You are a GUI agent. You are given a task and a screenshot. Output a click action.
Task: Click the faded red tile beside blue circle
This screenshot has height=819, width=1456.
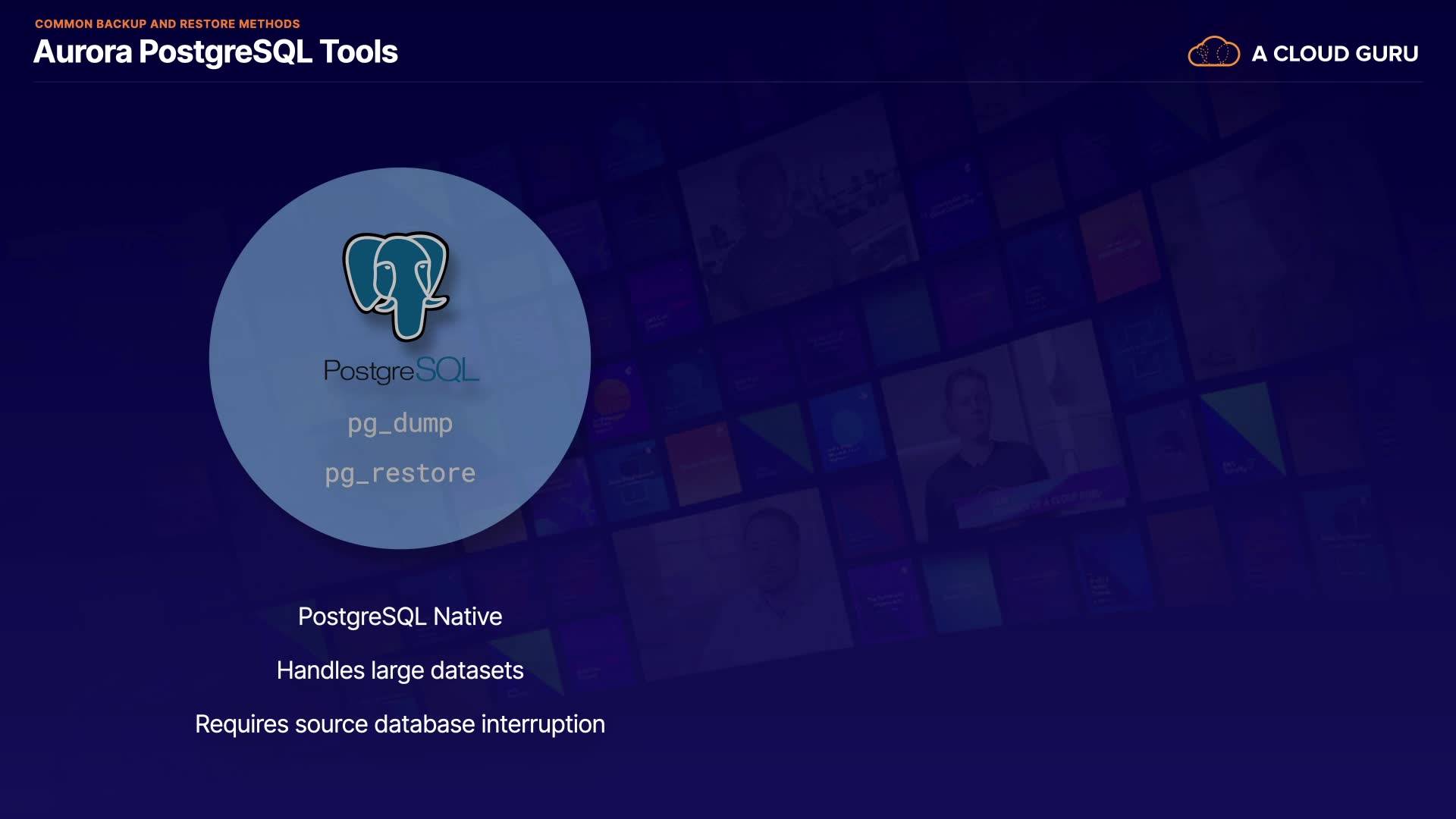point(701,463)
